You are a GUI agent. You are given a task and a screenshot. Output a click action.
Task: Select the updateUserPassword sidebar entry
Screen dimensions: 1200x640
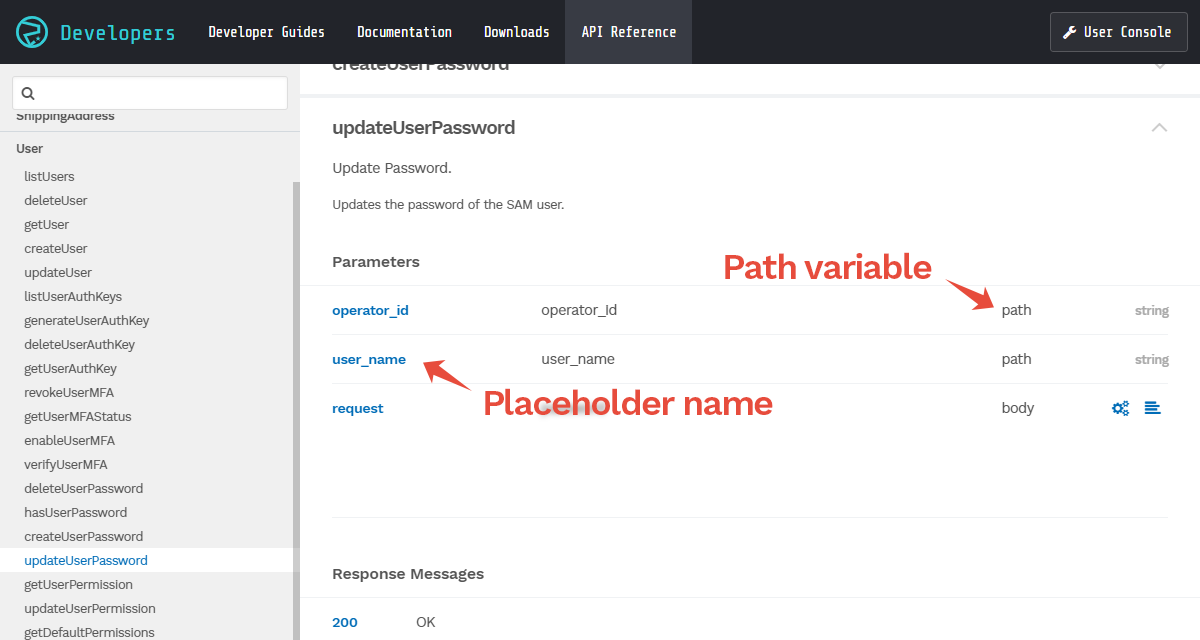tap(86, 560)
